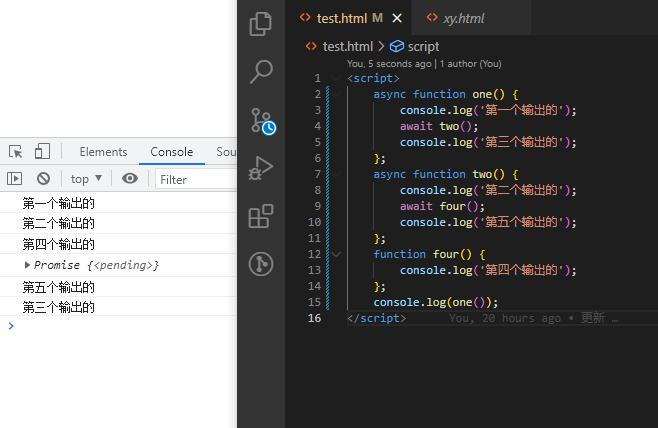
Task: Toggle the device toolbar in DevTools
Action: (x=42, y=152)
